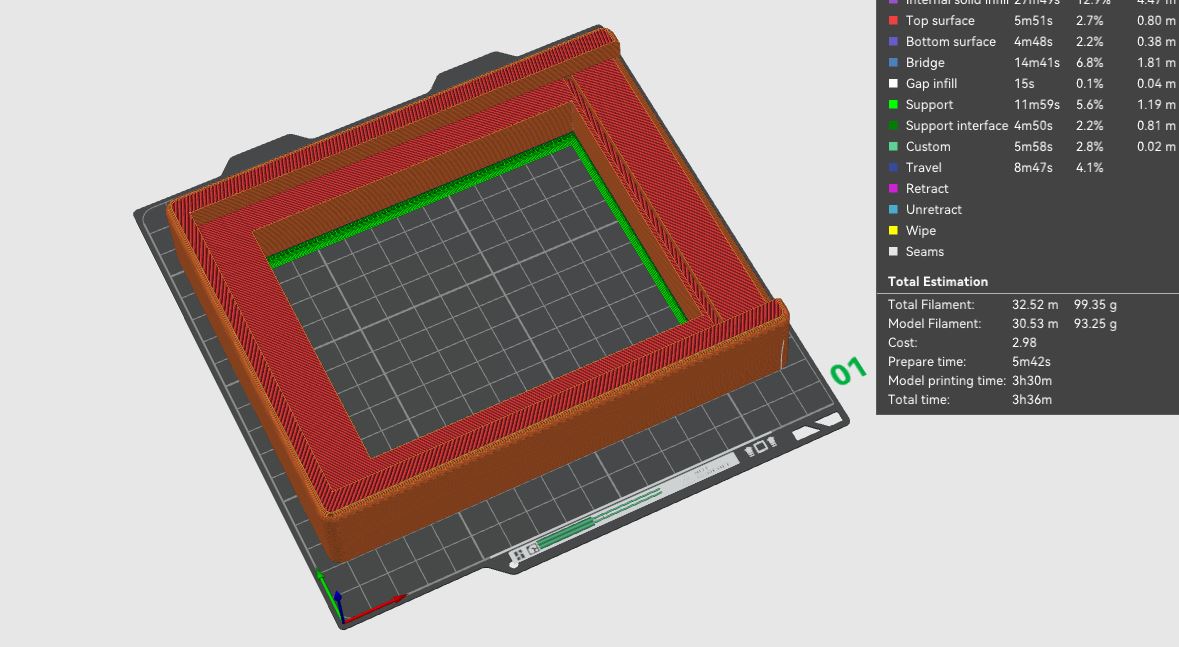The width and height of the screenshot is (1179, 647).
Task: Click the white Gap infill swatch
Action: pos(893,84)
